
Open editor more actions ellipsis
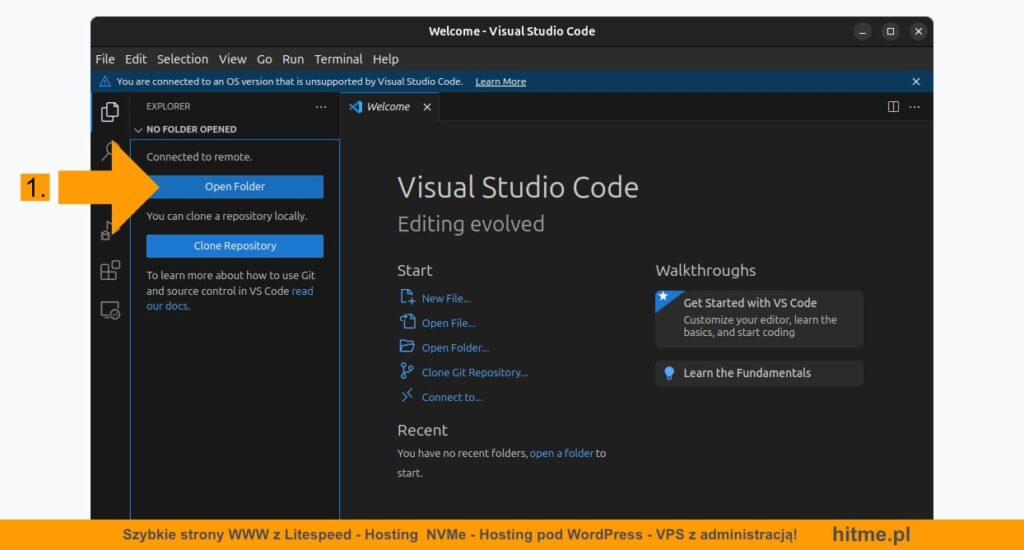pos(914,106)
